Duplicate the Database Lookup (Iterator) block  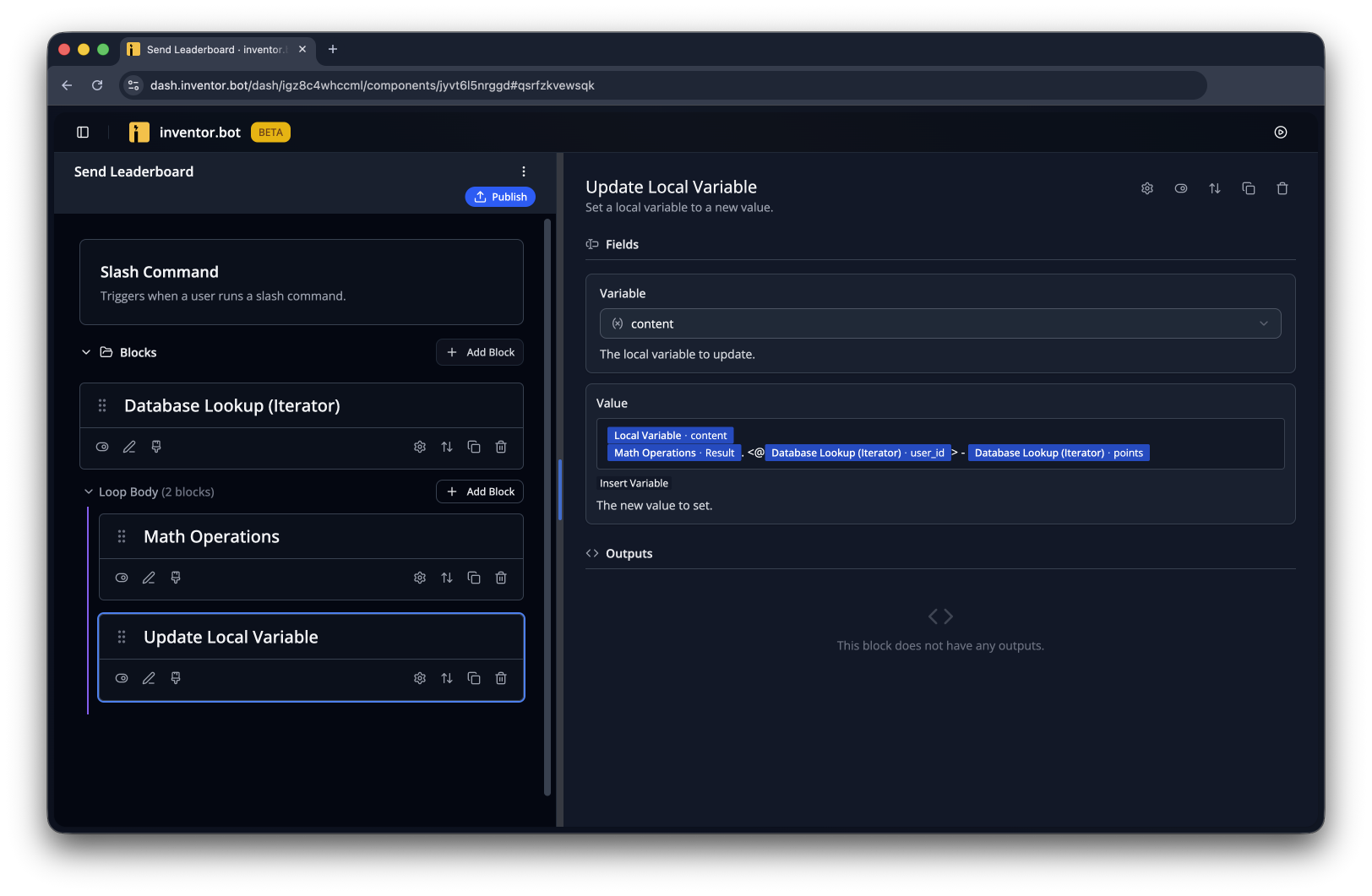click(x=474, y=447)
